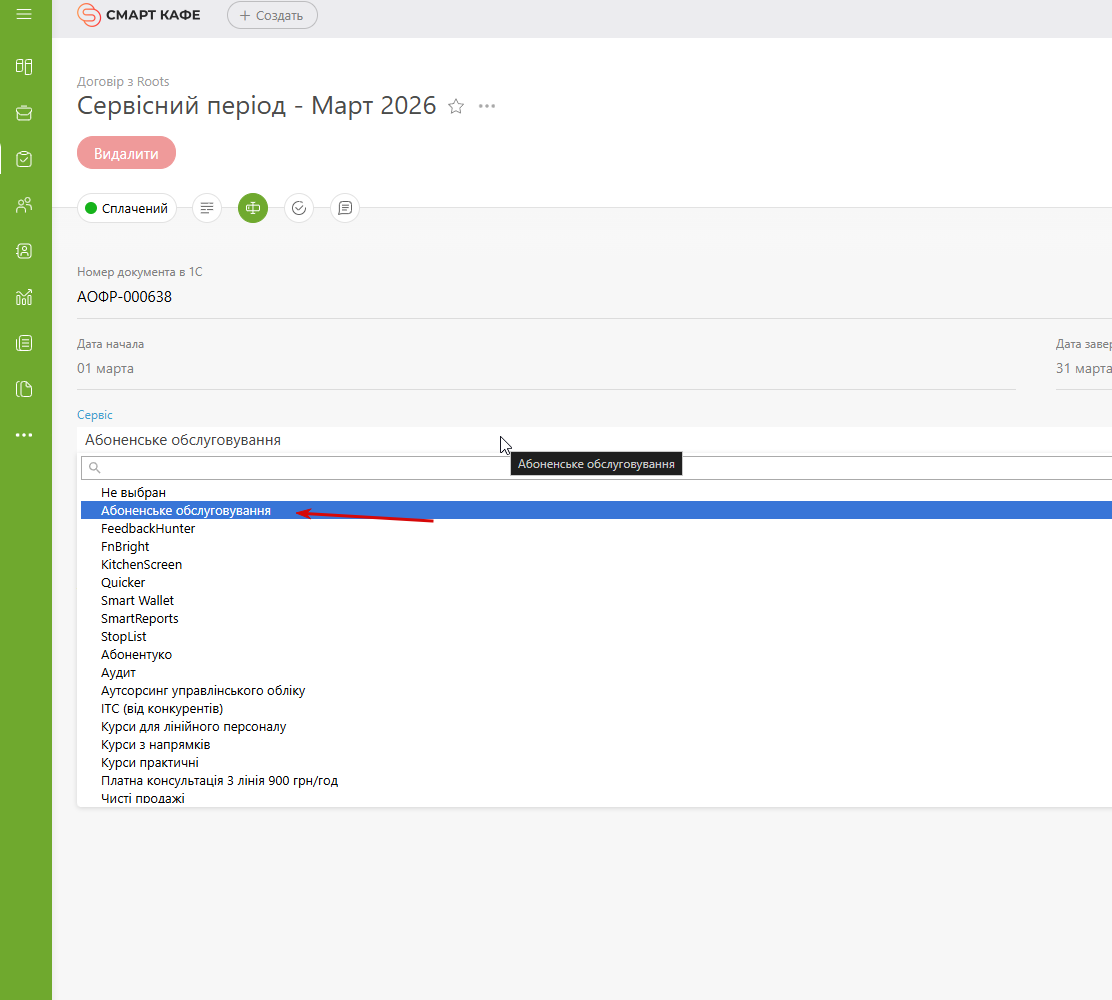This screenshot has height=1000, width=1112.
Task: Open the contact card icon in sidebar
Action: point(24,251)
